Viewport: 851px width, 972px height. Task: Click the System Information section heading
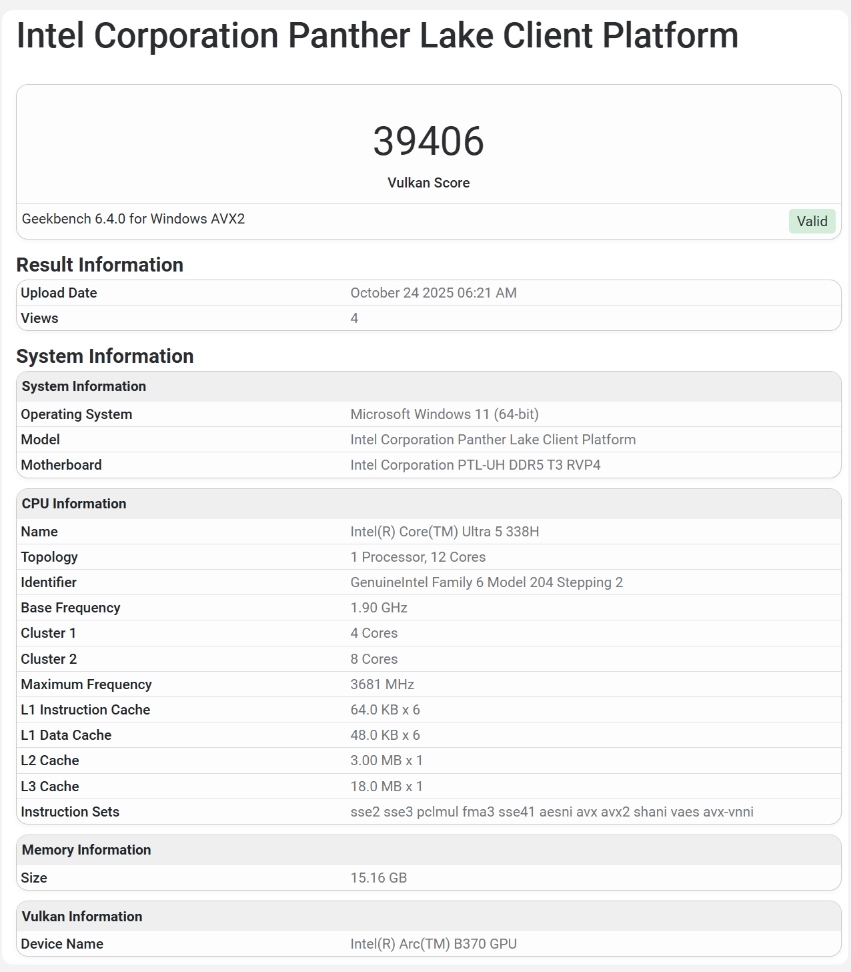pyautogui.click(x=105, y=356)
